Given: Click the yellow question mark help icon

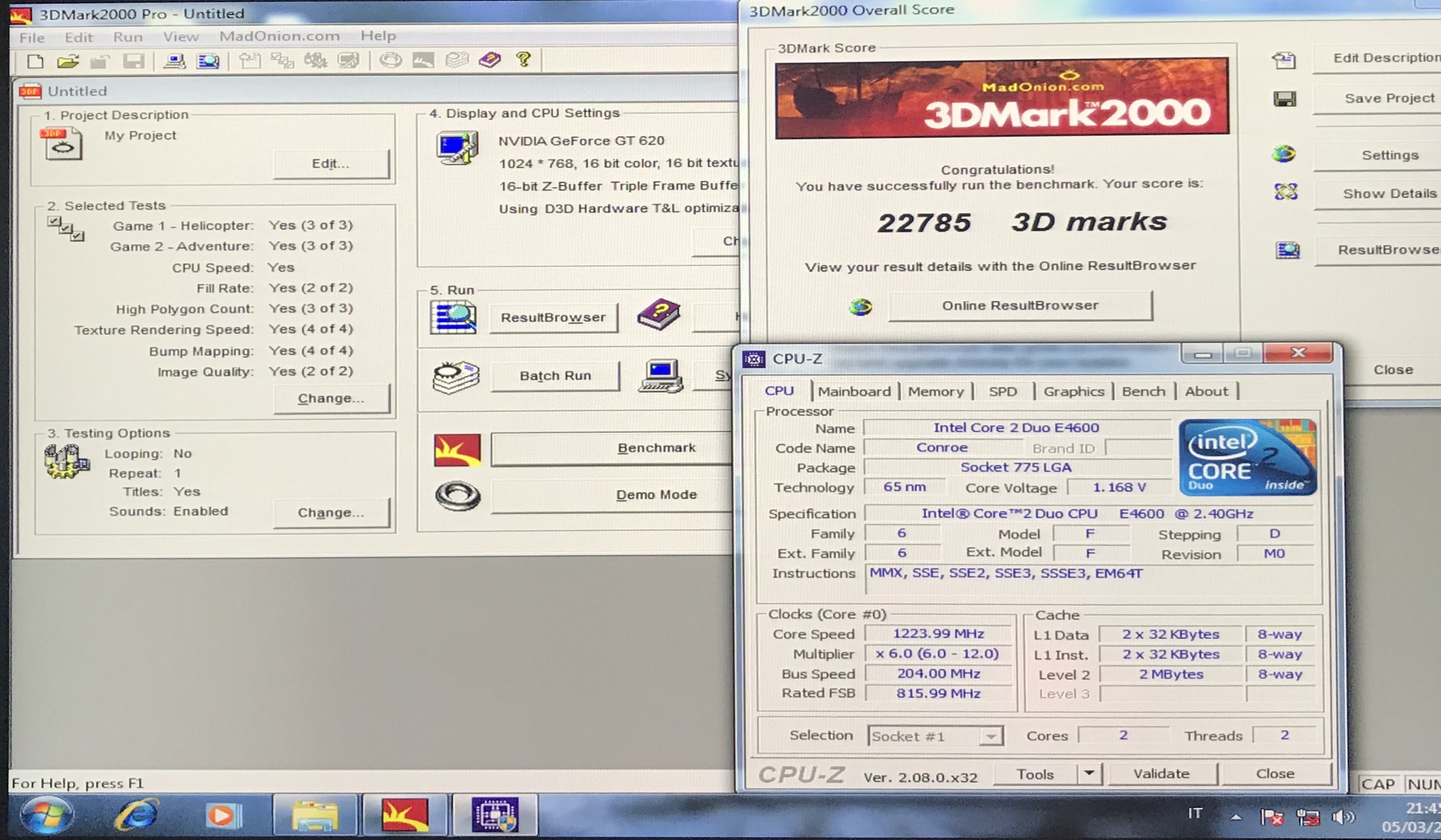Looking at the screenshot, I should (523, 59).
